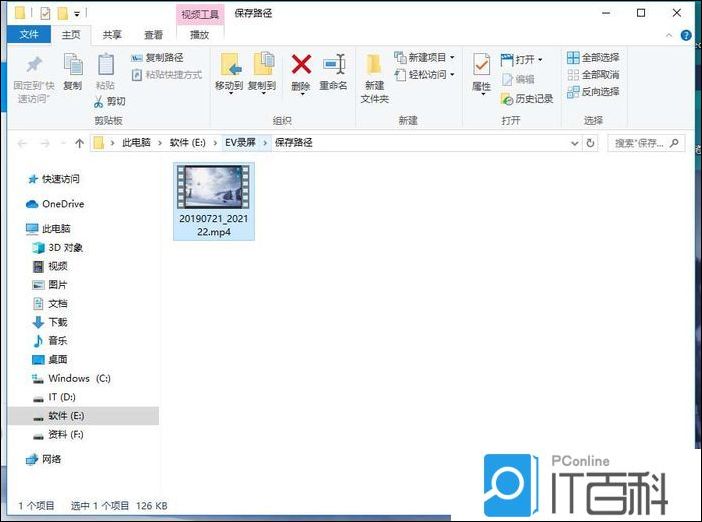Open 3D 对象 in the sidebar
Screen dimensions: 702x522
58,248
